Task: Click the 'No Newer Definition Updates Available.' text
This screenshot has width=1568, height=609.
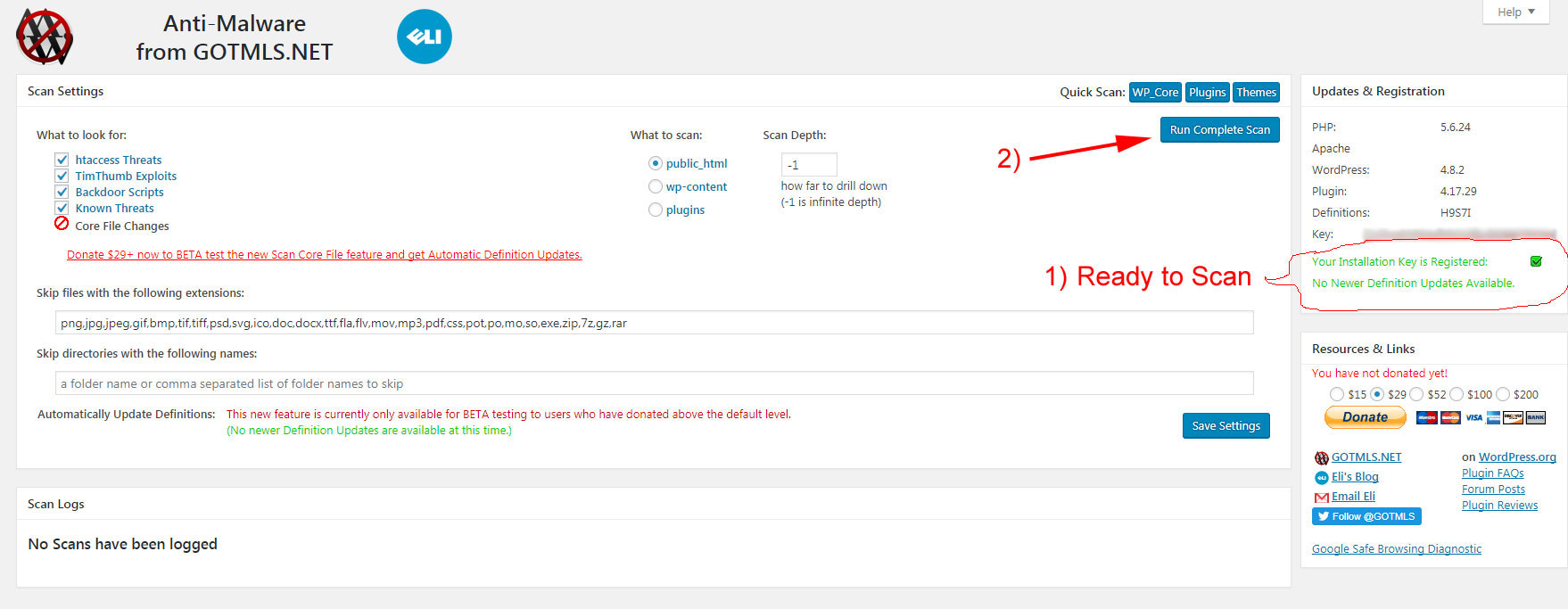Action: (x=1413, y=283)
